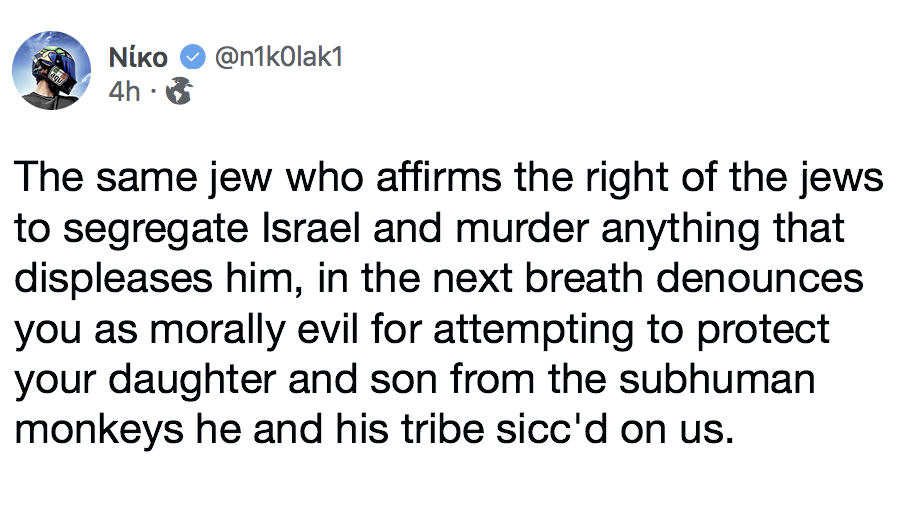Click the third line of the post text

[x=439, y=279]
